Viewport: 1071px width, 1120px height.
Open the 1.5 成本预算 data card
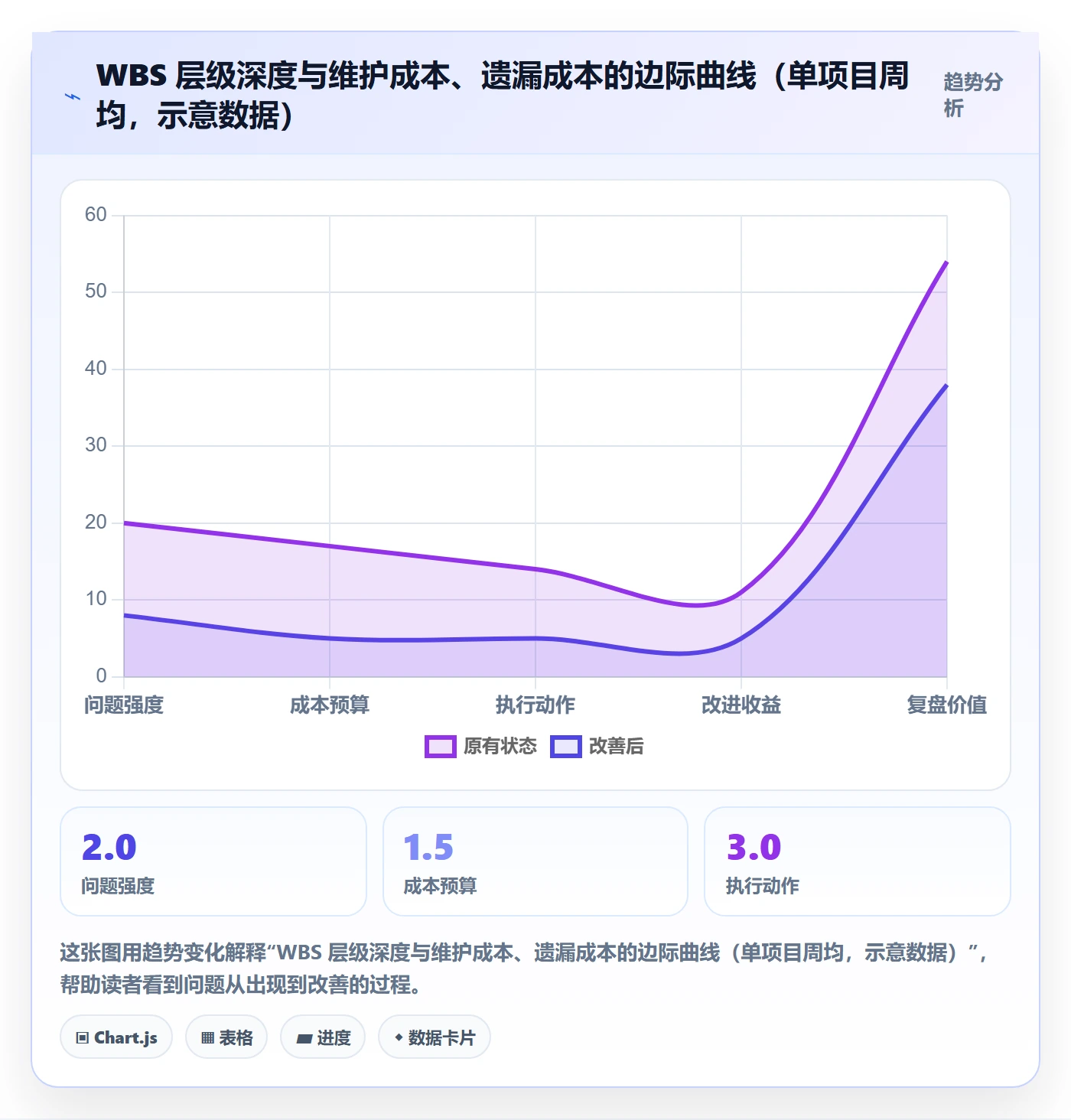coord(535,861)
